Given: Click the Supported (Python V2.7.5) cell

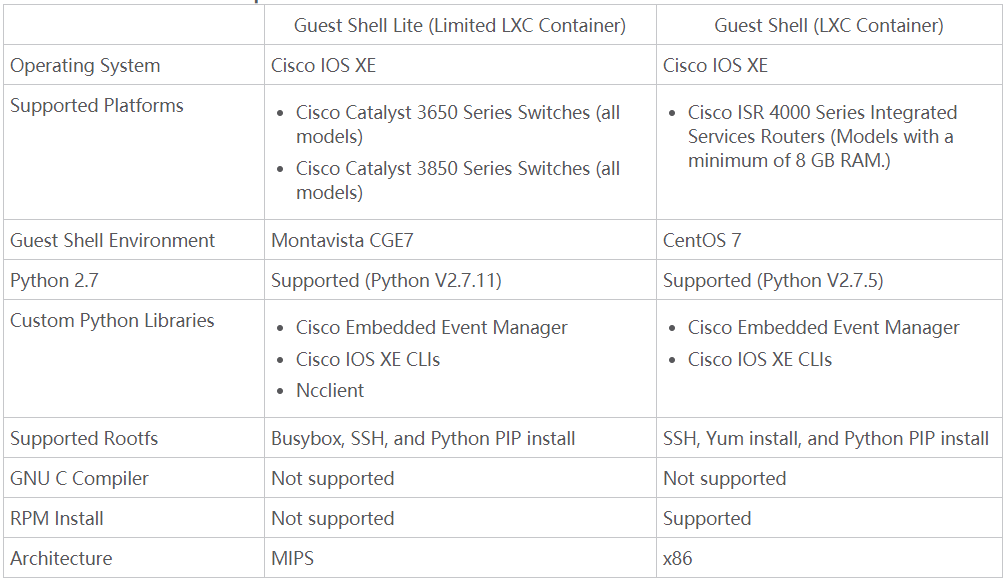Looking at the screenshot, I should (x=773, y=280).
